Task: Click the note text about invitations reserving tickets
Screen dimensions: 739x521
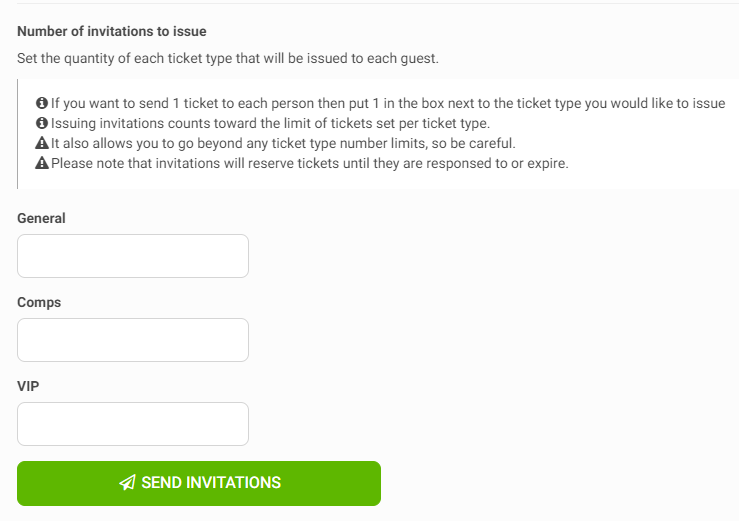Action: click(x=310, y=164)
